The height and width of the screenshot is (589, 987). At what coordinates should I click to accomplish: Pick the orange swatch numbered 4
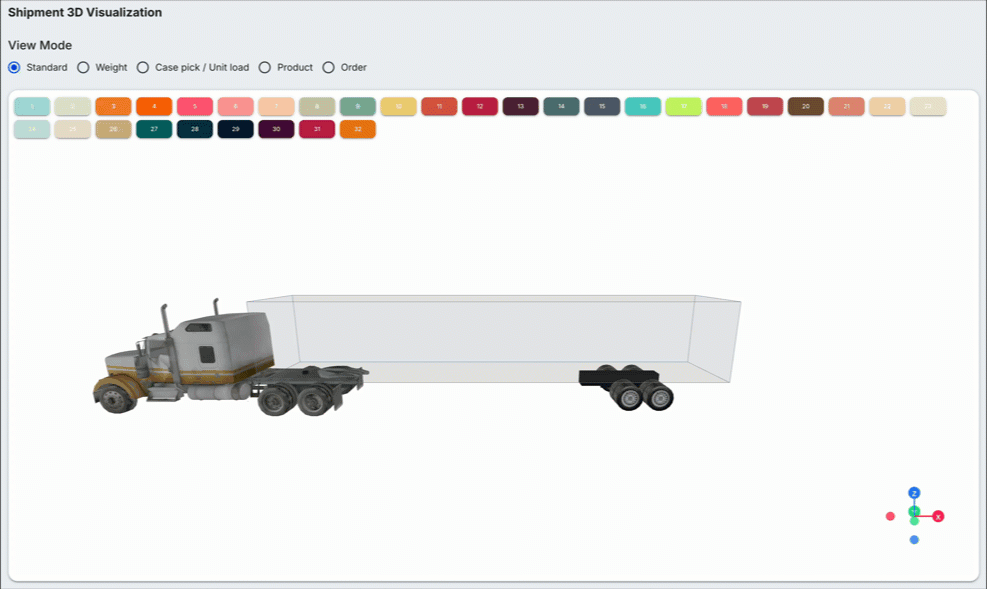[x=154, y=106]
